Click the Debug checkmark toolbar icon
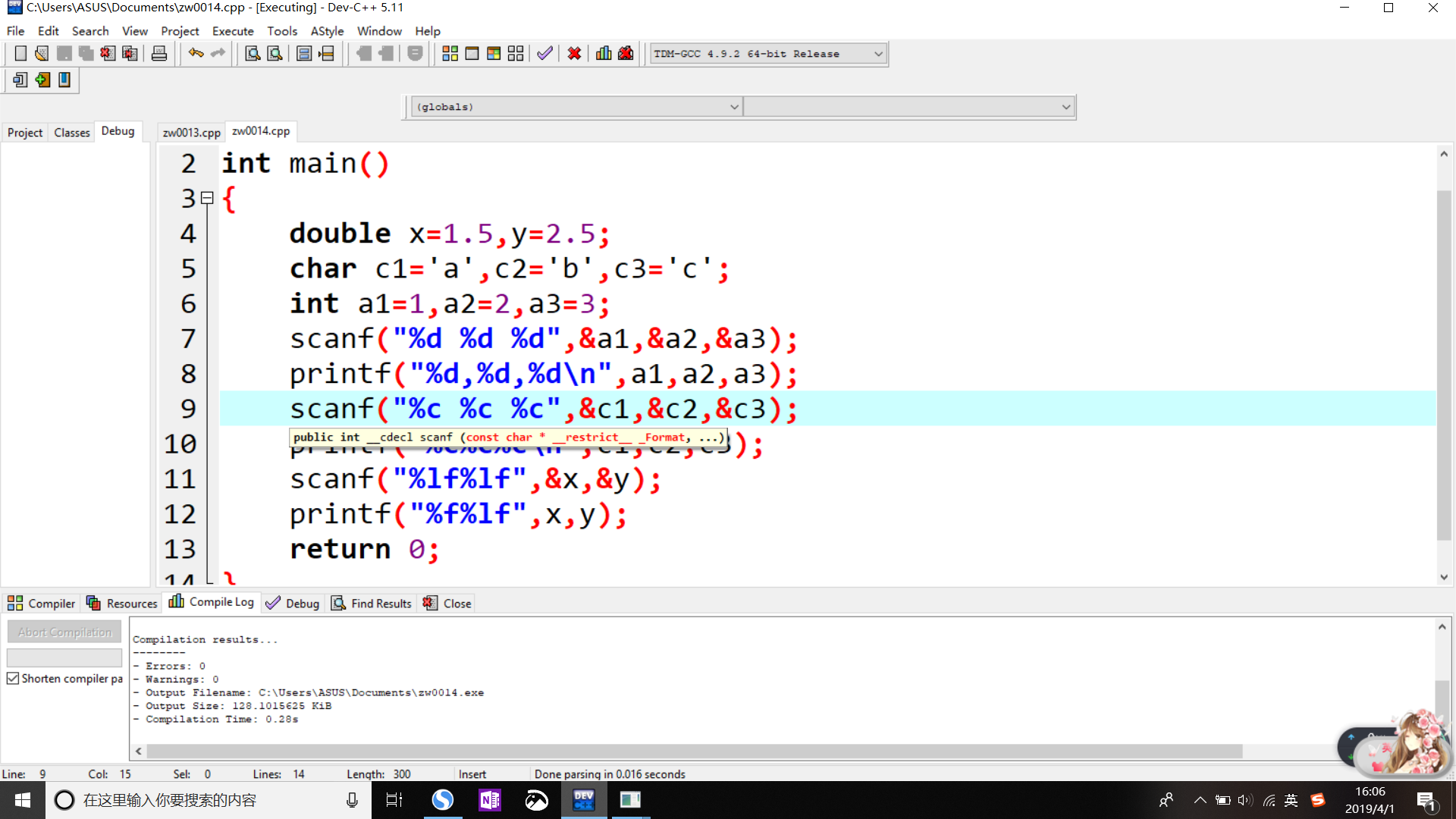The height and width of the screenshot is (819, 1456). (x=544, y=54)
